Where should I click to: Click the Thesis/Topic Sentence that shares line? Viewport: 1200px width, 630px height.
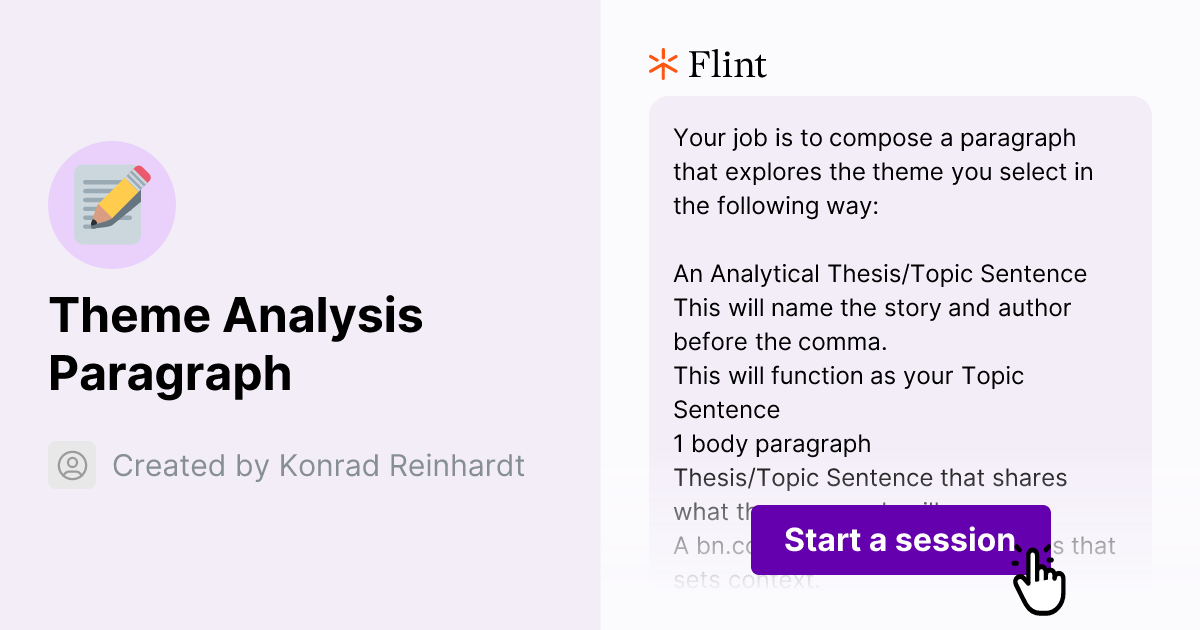tap(870, 477)
